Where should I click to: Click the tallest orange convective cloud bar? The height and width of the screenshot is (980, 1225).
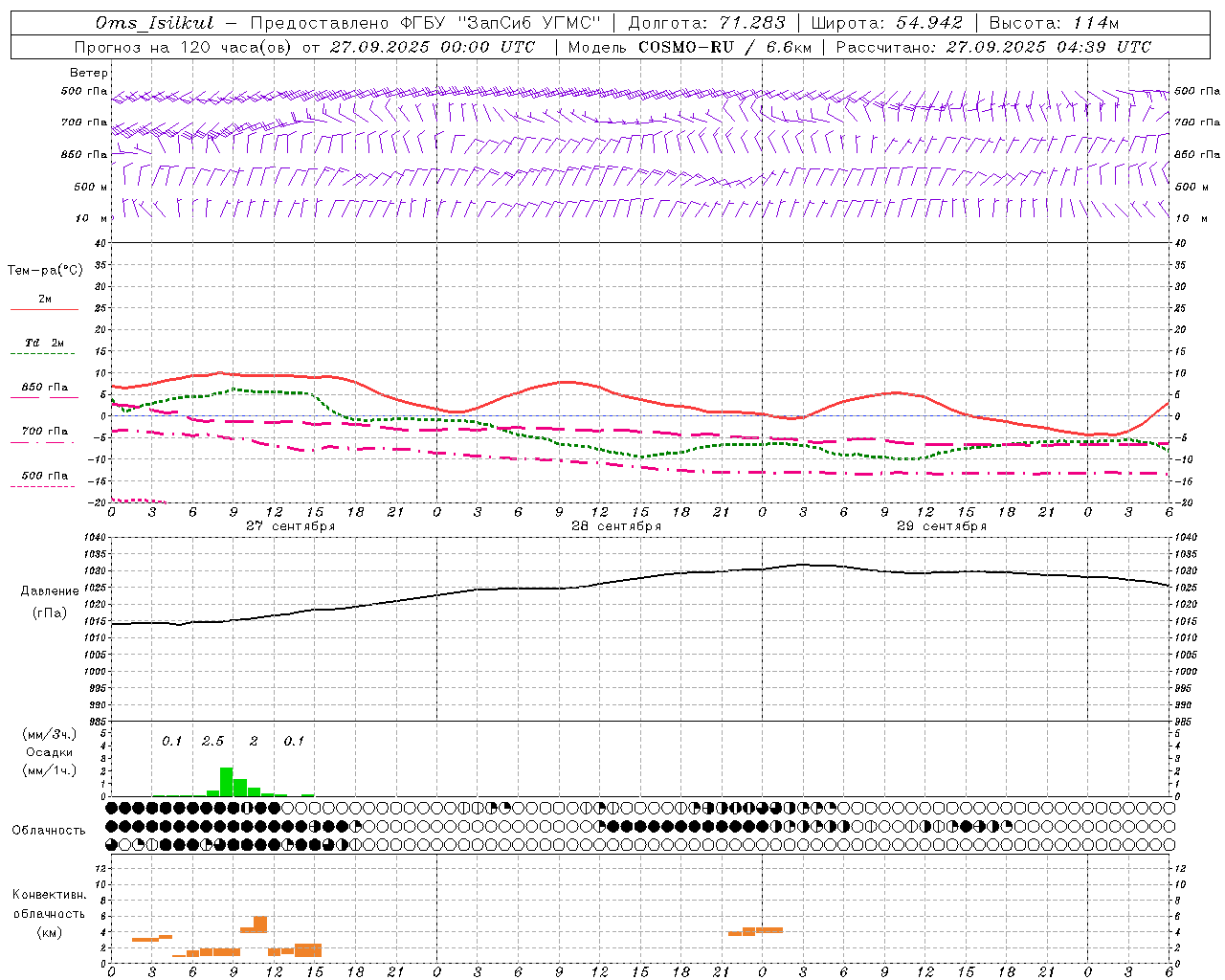(x=260, y=924)
